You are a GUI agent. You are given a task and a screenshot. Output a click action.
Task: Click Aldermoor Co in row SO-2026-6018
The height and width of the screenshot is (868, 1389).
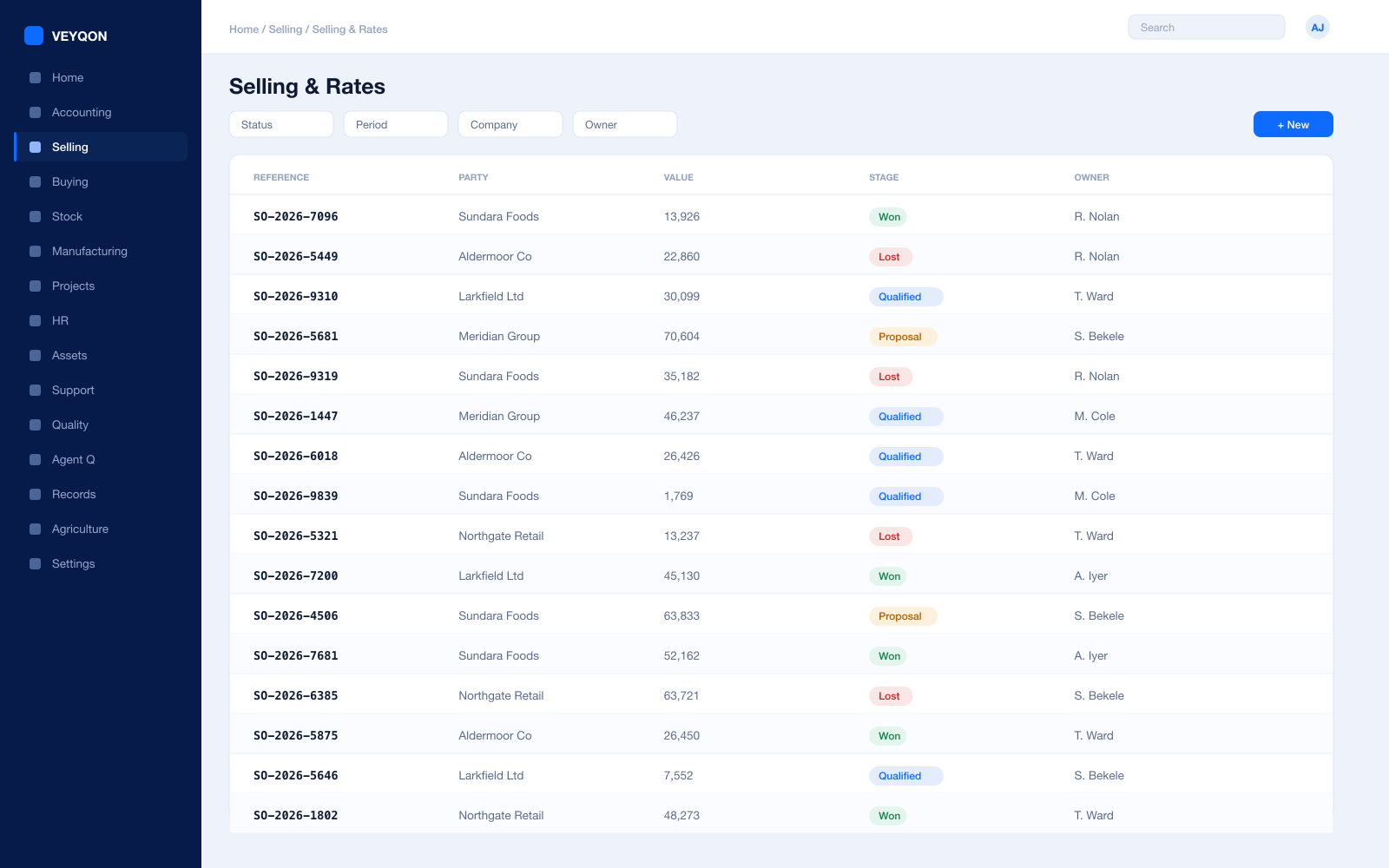coord(495,456)
